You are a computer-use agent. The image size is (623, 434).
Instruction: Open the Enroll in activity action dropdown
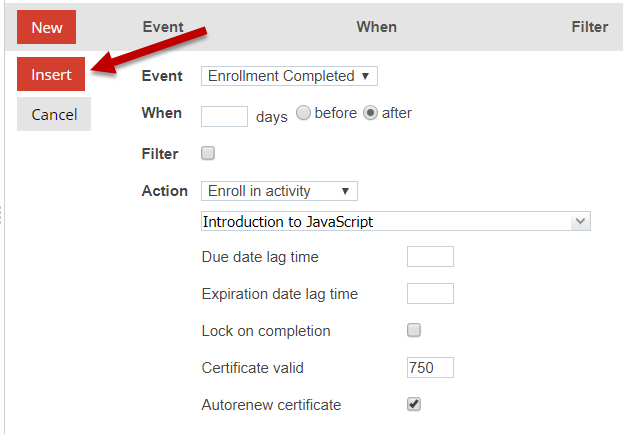[x=279, y=191]
